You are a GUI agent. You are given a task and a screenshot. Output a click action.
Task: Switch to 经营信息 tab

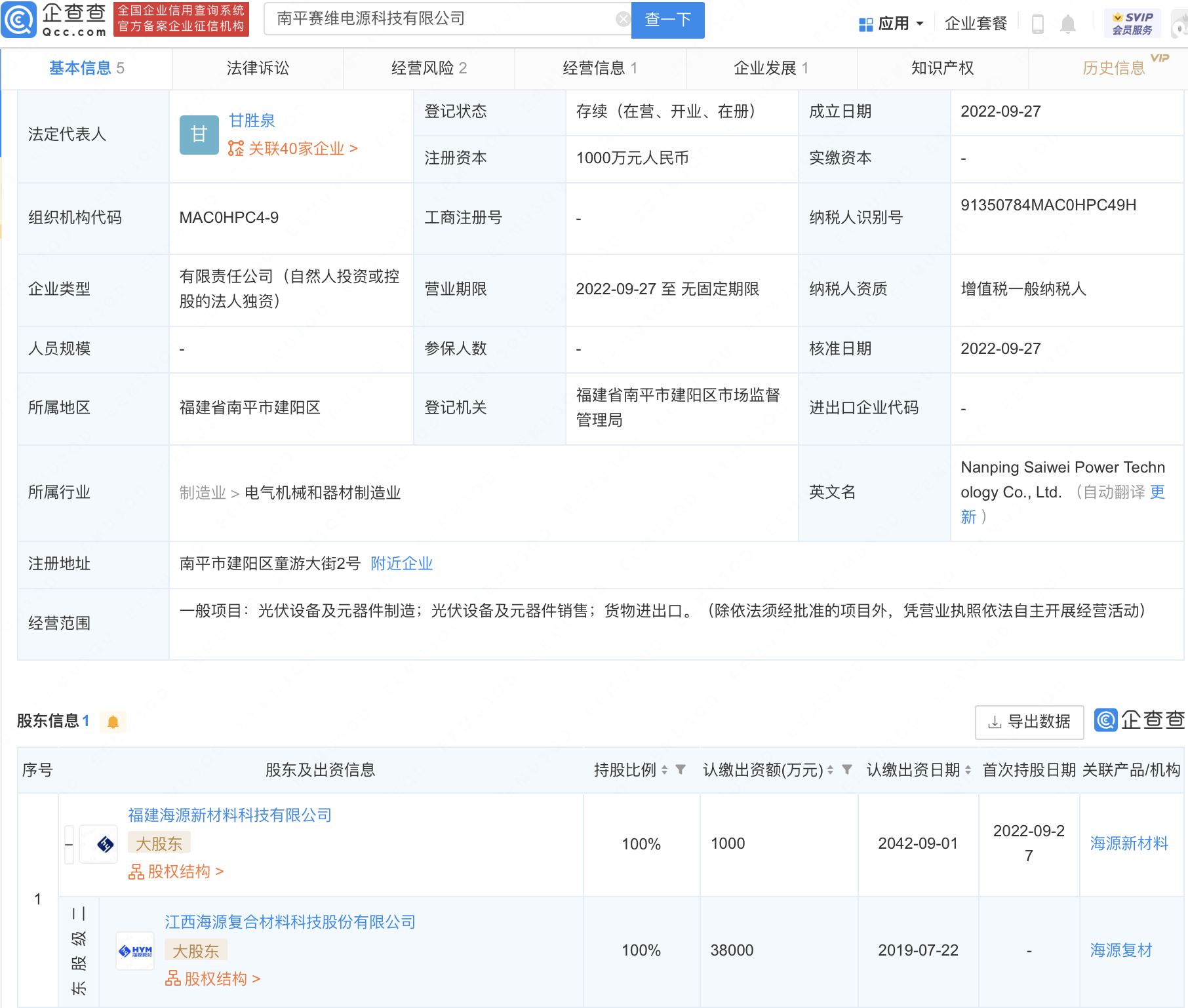pos(600,68)
